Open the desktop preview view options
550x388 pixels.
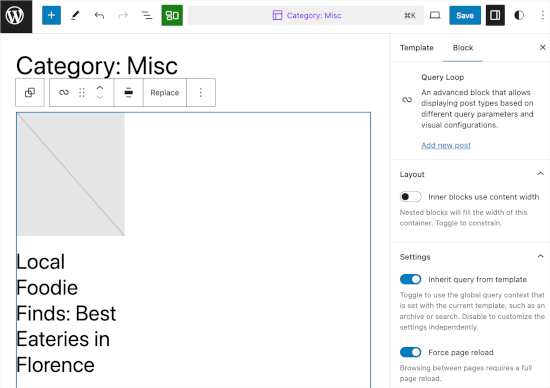(435, 15)
